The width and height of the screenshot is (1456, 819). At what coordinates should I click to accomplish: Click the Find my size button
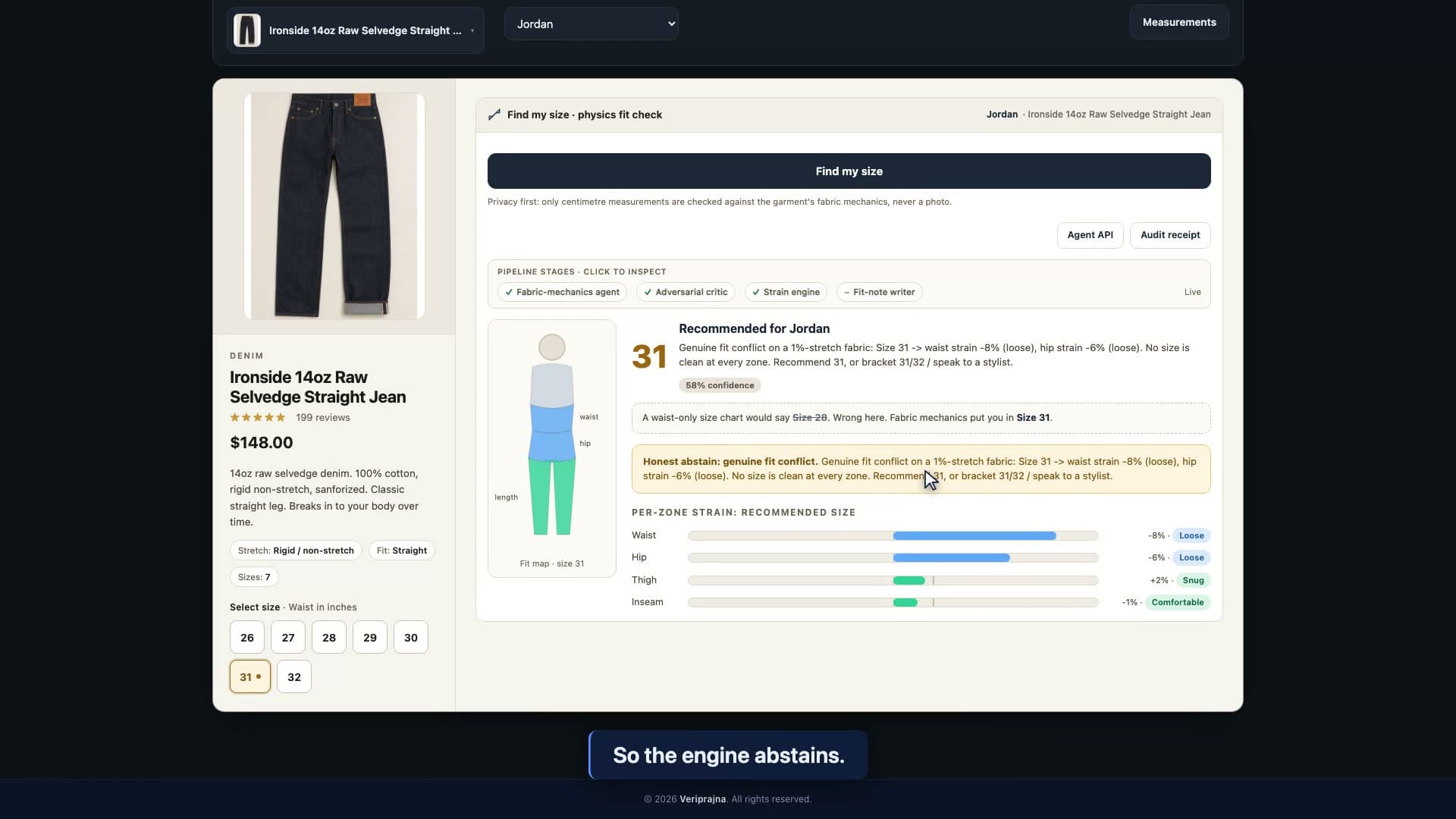[x=849, y=171]
